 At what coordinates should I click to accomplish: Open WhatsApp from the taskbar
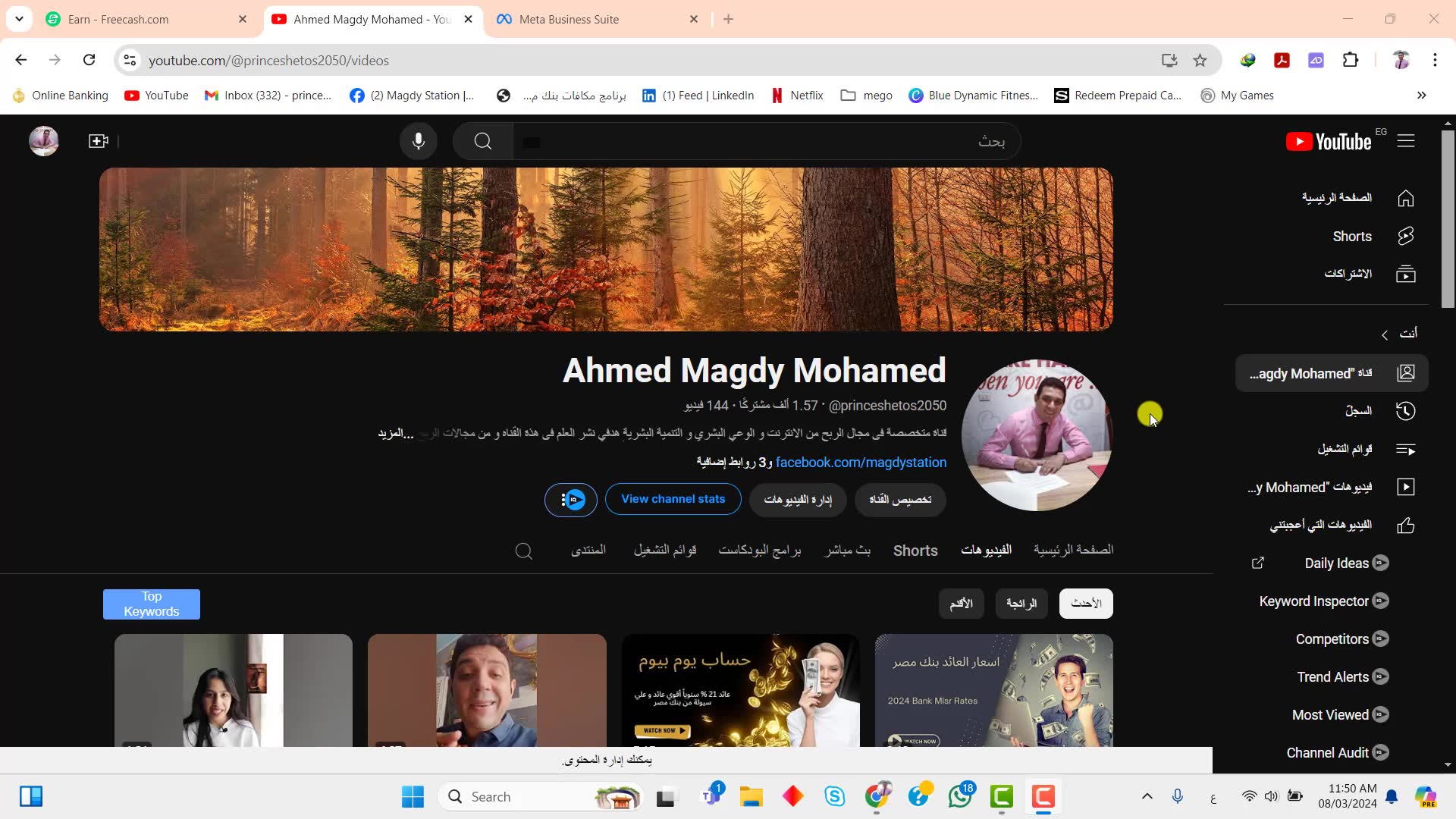[960, 796]
